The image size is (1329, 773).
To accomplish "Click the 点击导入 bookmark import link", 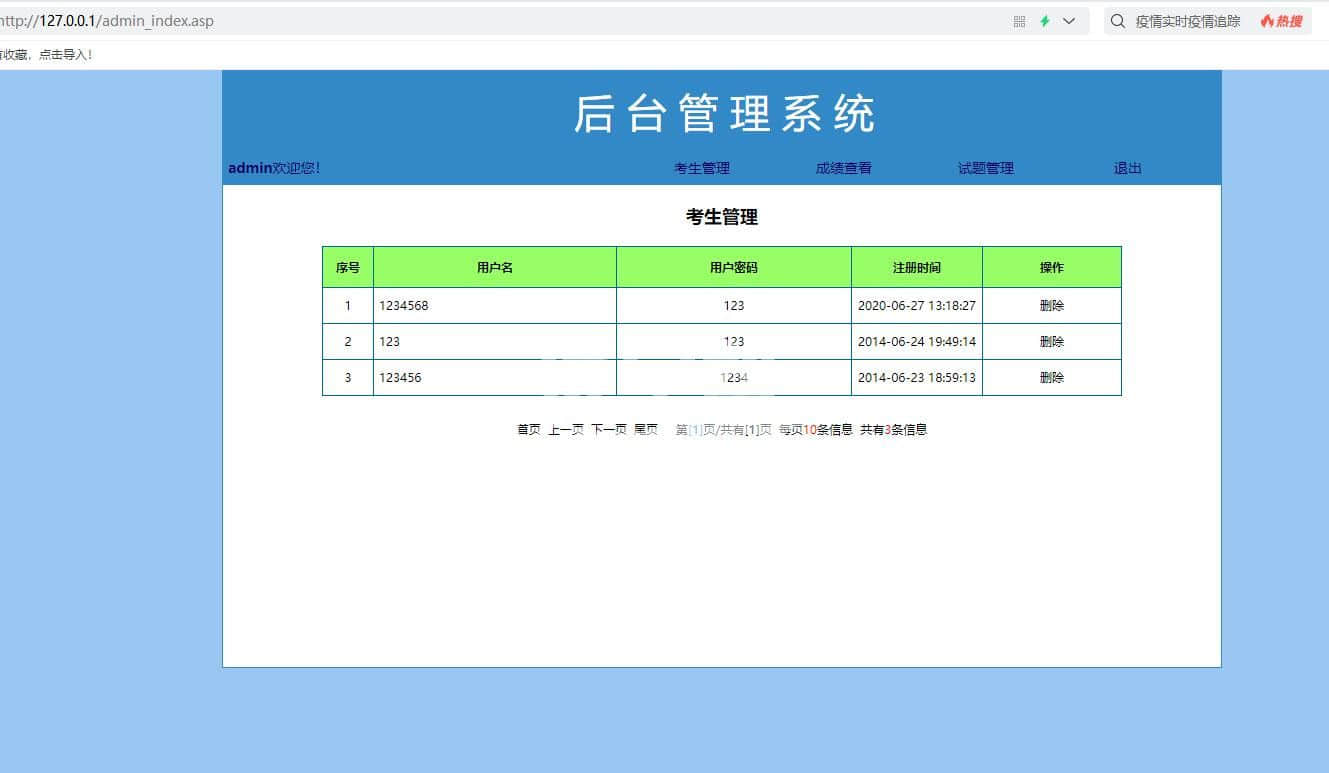I will pyautogui.click(x=65, y=55).
